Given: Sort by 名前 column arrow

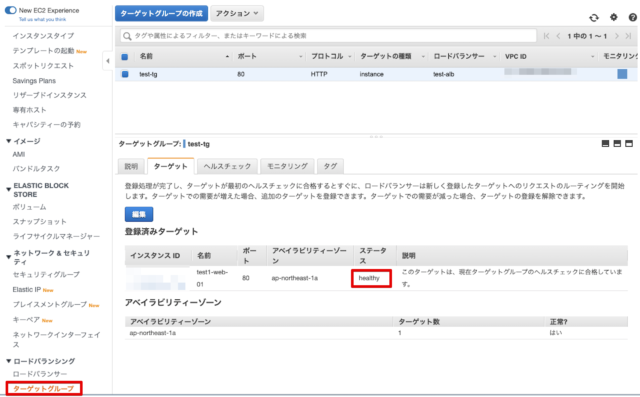Looking at the screenshot, I should pyautogui.click(x=227, y=56).
